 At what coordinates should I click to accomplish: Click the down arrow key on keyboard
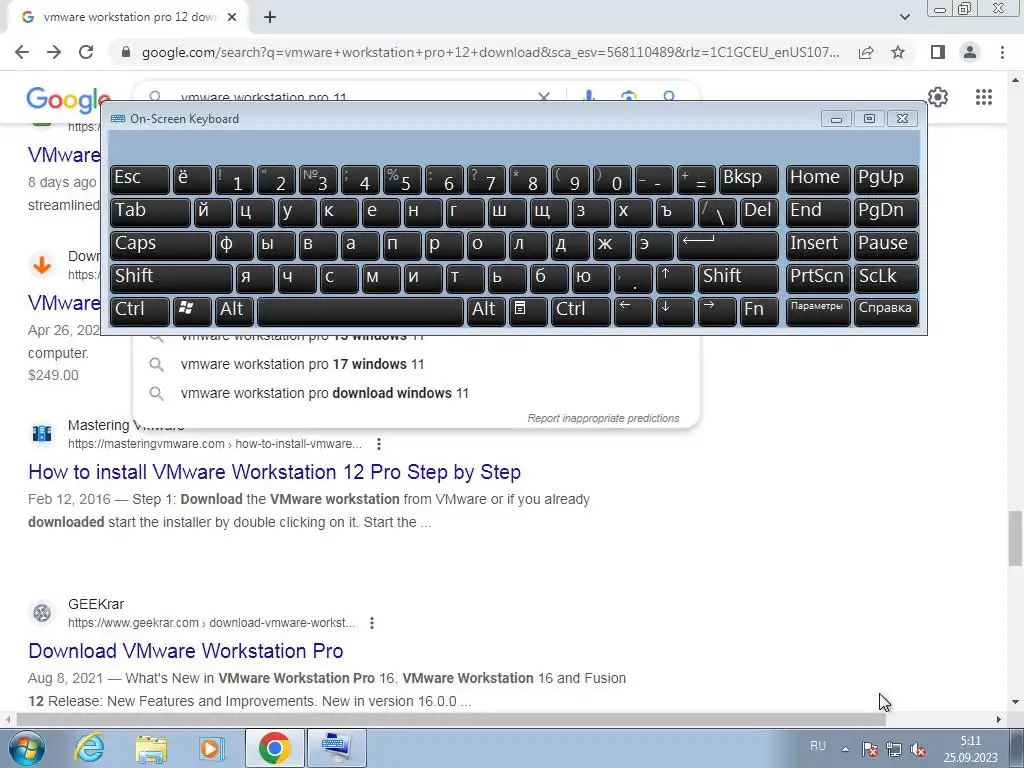pyautogui.click(x=675, y=310)
